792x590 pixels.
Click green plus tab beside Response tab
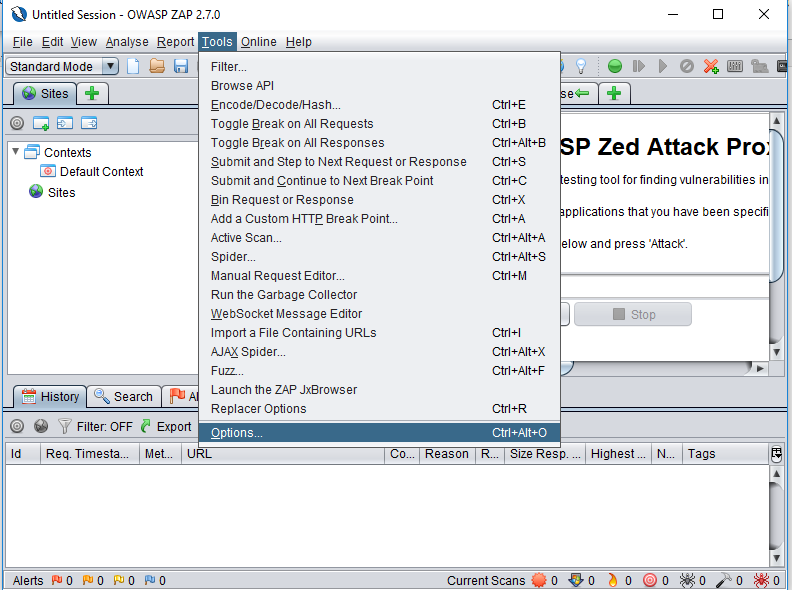coord(614,93)
